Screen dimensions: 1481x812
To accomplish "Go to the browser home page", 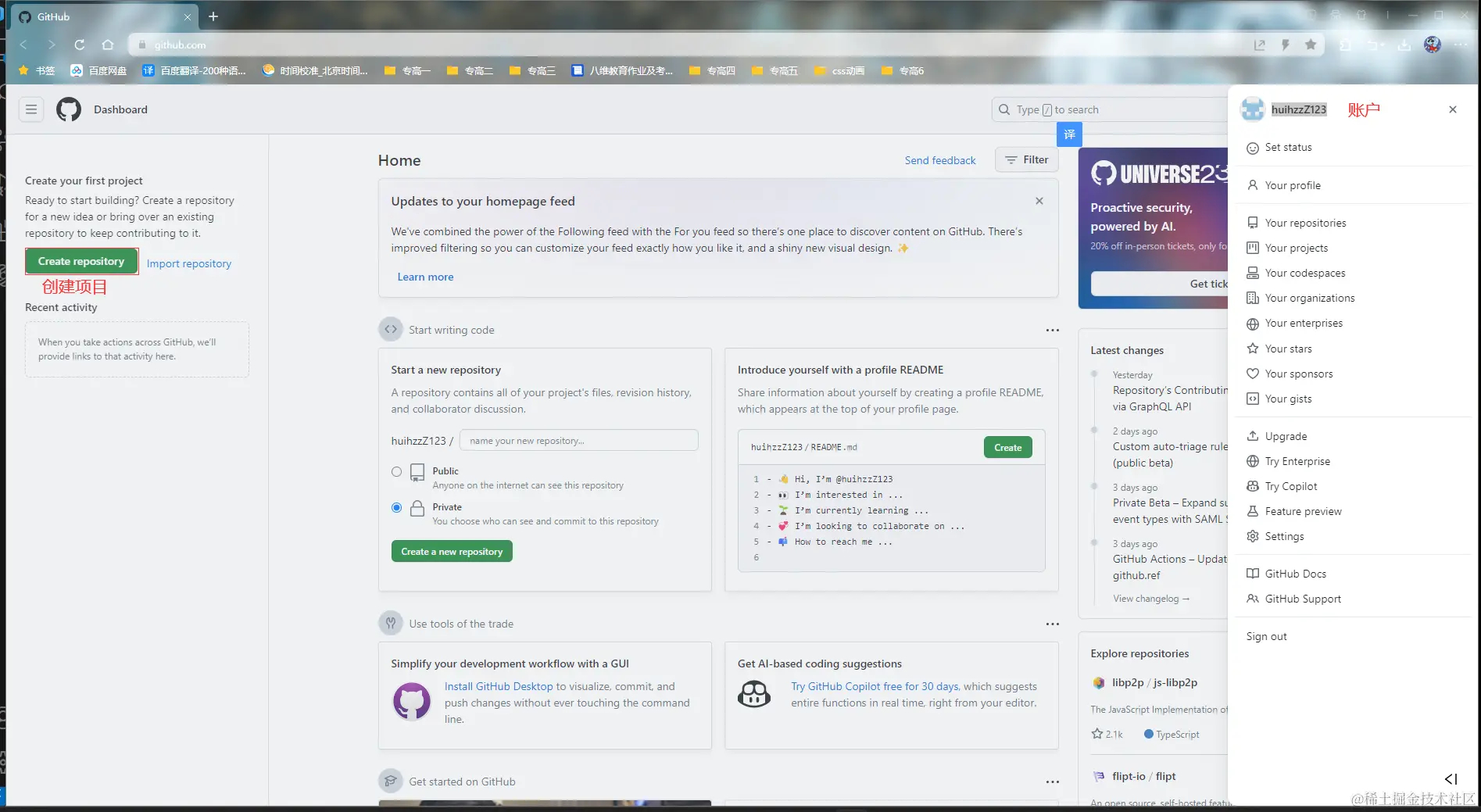I will tap(108, 45).
